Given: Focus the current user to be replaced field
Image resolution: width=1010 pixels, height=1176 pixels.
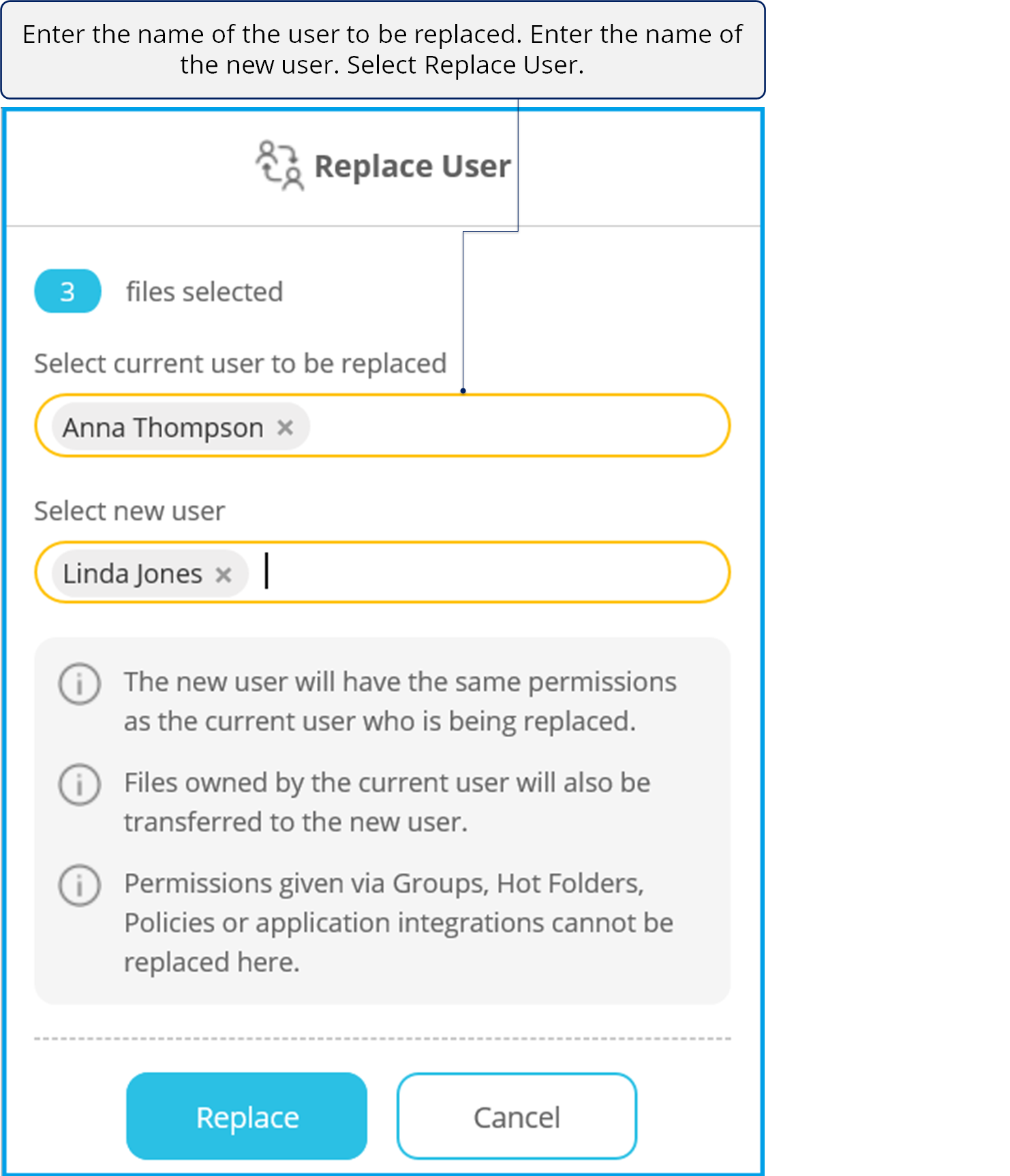Looking at the screenshot, I should (518, 427).
